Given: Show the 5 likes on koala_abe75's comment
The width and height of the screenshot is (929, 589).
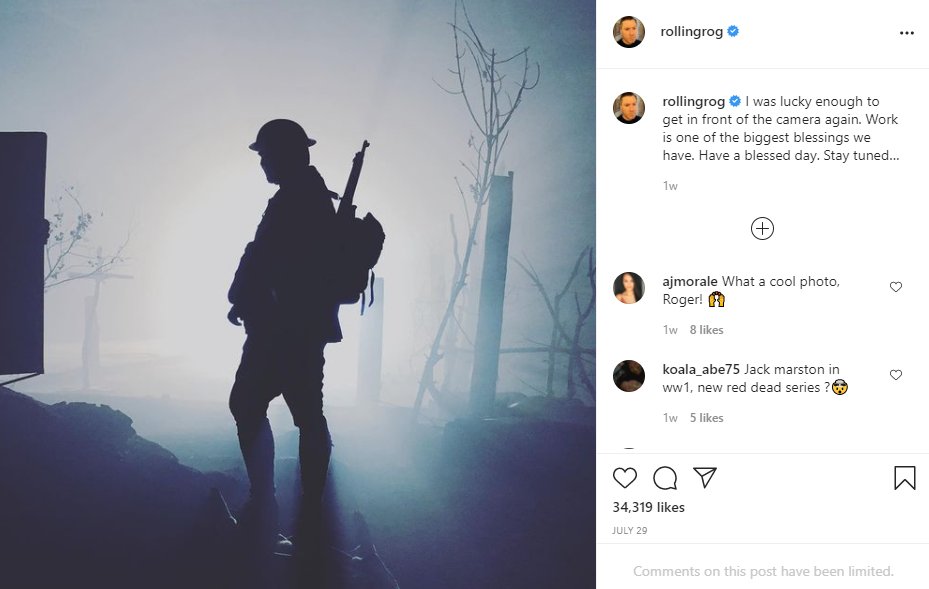Looking at the screenshot, I should 706,418.
